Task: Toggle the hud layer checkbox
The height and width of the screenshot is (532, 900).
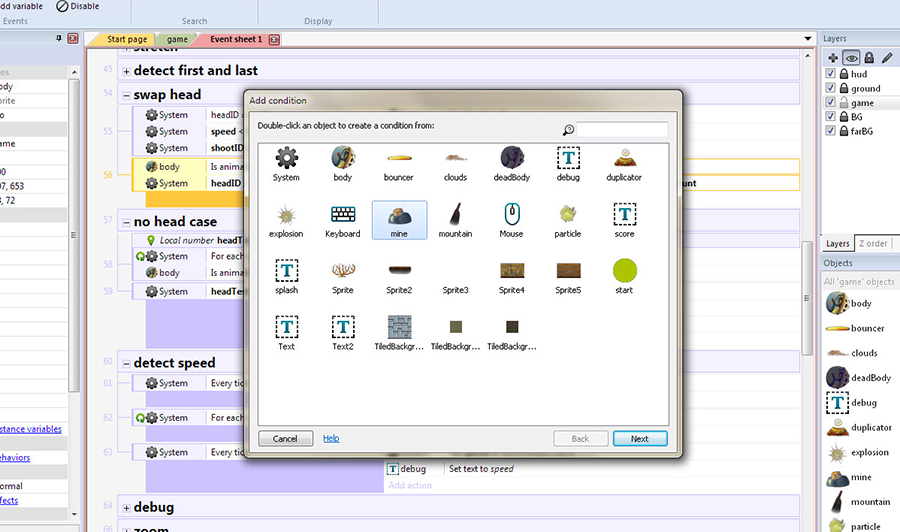Action: 829,74
